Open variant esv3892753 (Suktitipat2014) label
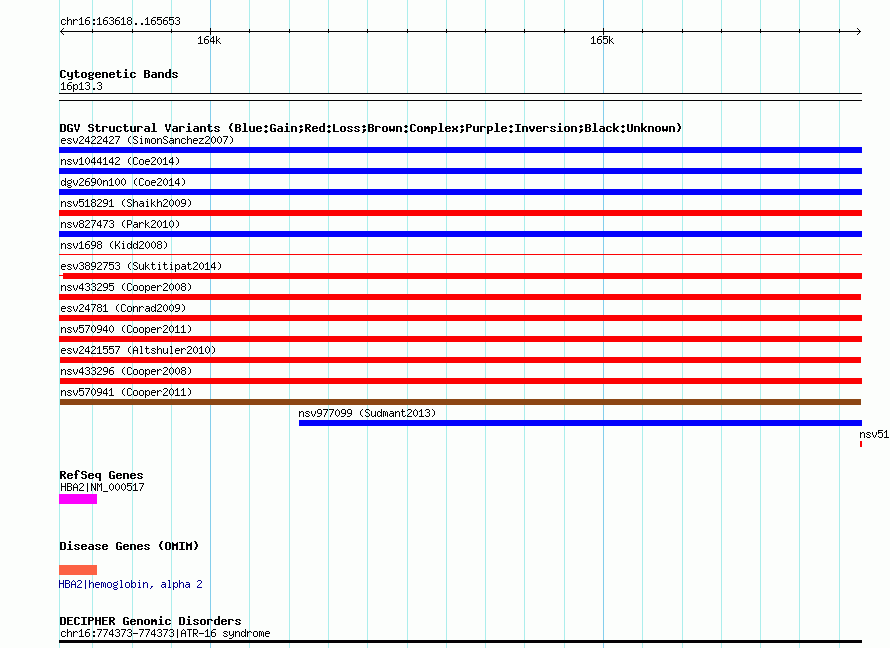The width and height of the screenshot is (890, 648). tap(141, 266)
